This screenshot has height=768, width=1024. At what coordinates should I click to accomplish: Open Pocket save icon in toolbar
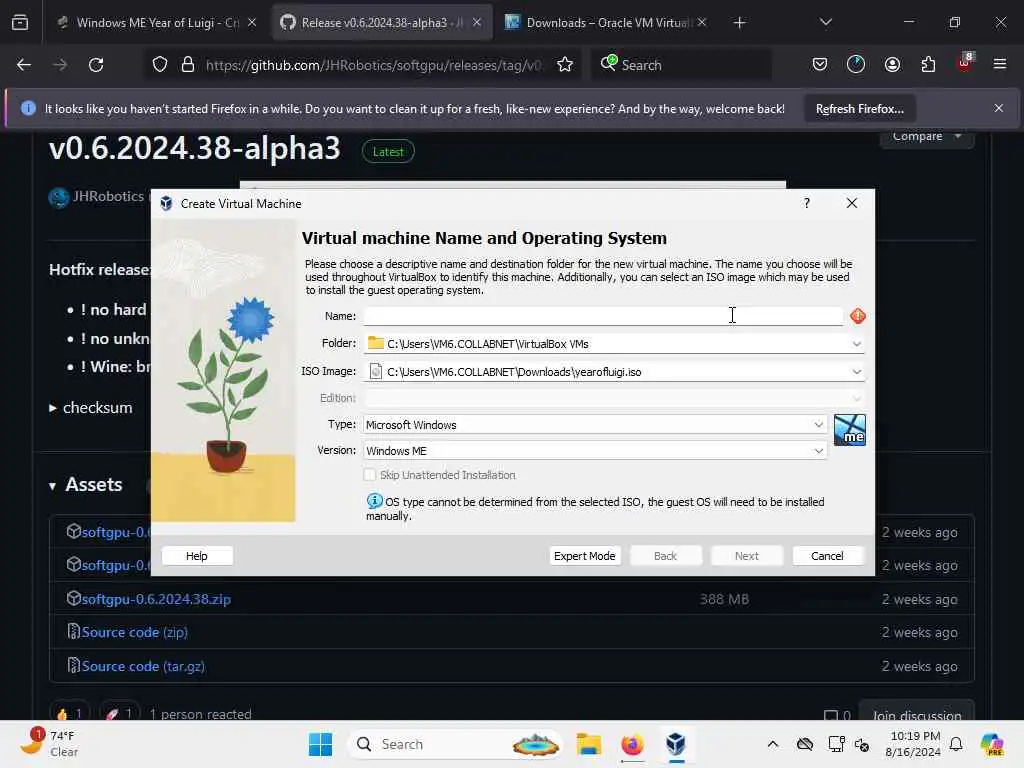(x=820, y=65)
